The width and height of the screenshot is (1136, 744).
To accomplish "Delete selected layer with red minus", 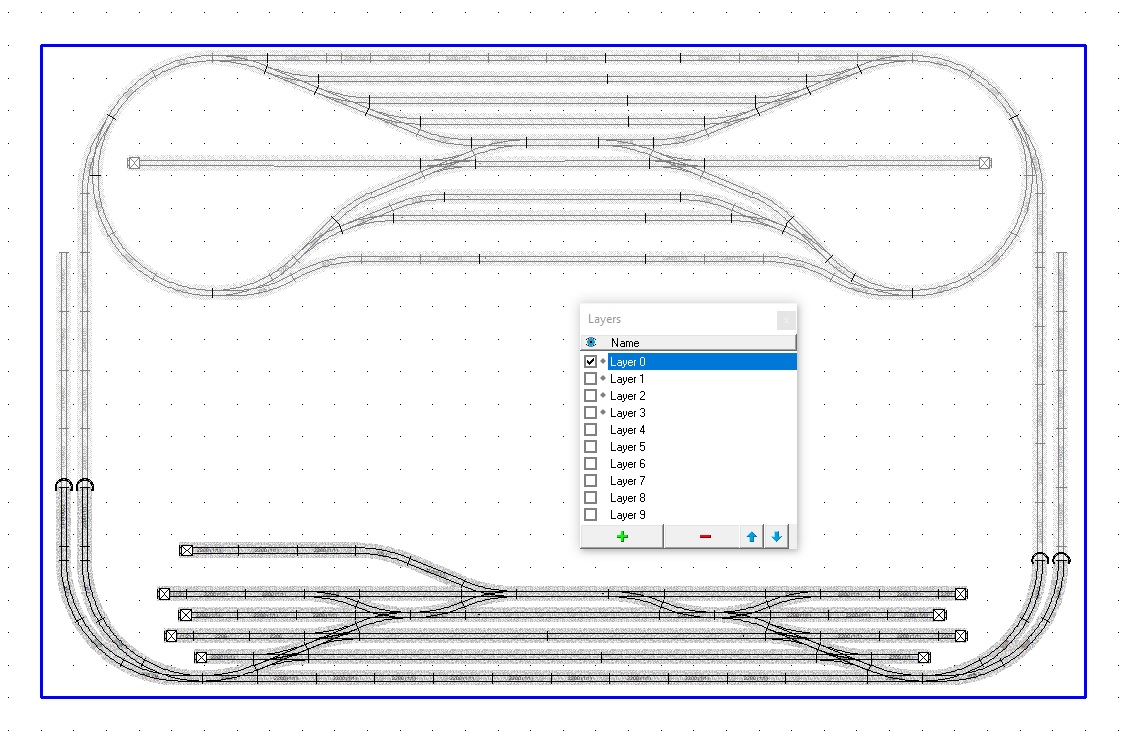I will [705, 537].
